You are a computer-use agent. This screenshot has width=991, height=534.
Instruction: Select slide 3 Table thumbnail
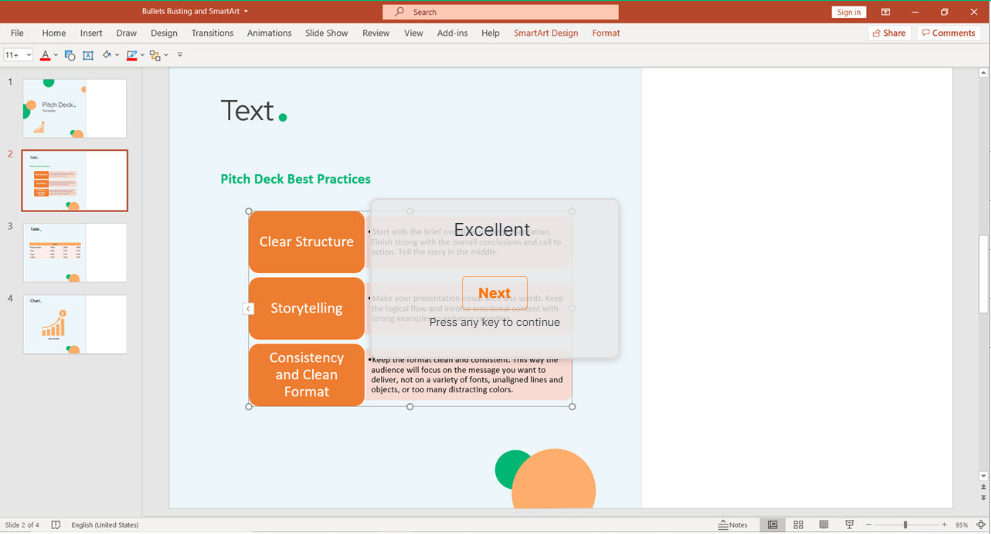pyautogui.click(x=75, y=253)
